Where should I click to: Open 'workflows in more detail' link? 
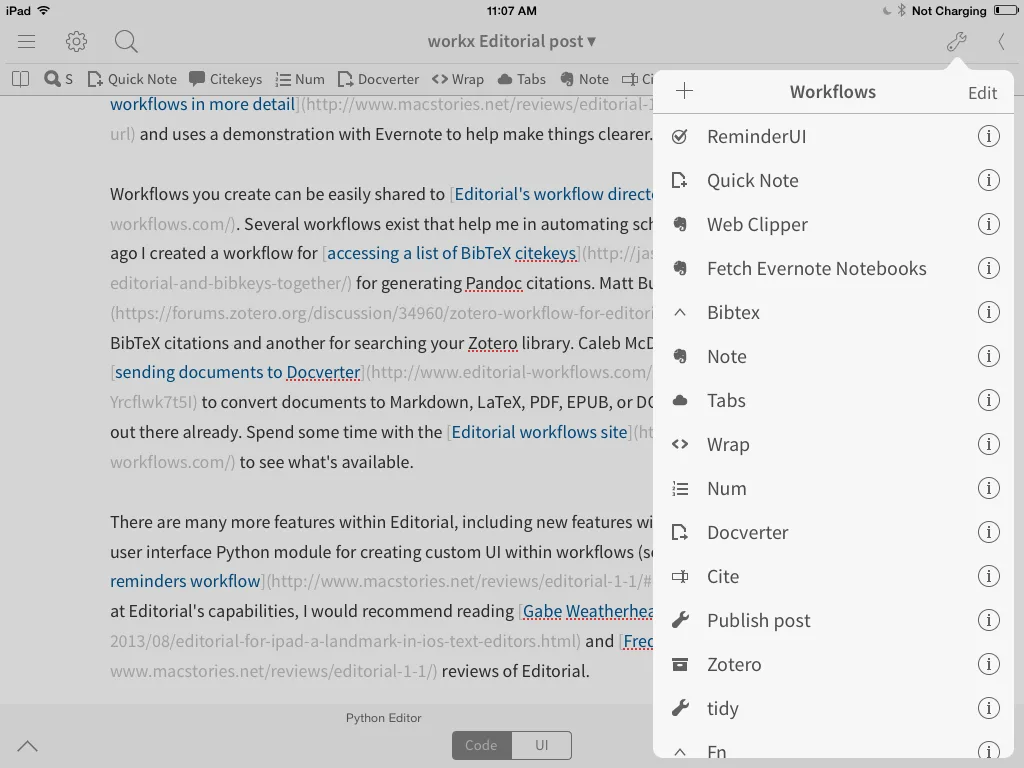pos(202,104)
